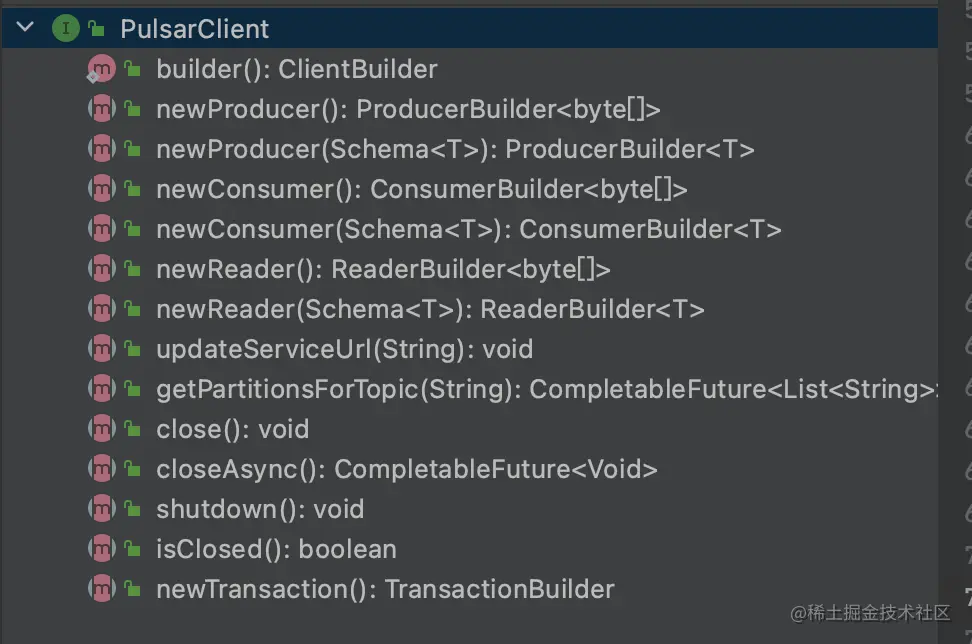The width and height of the screenshot is (972, 644).
Task: Select newConsumer(): ConsumerBuilder<byte[]> entry
Action: [x=421, y=189]
